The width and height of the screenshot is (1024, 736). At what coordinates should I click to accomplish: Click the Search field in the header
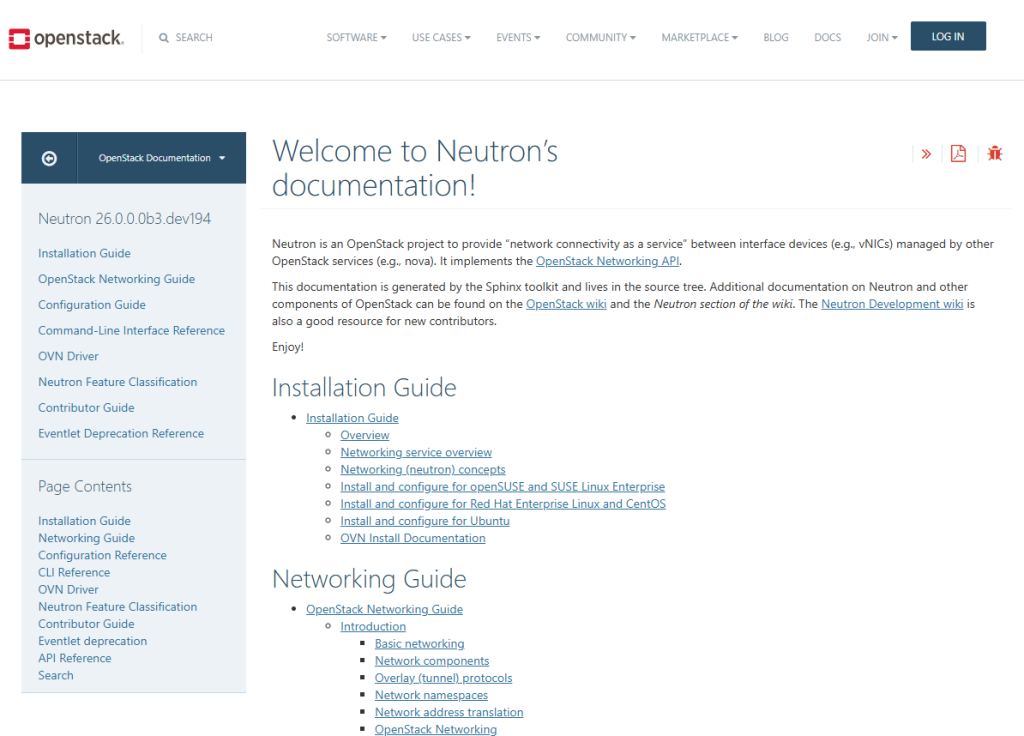click(x=194, y=38)
